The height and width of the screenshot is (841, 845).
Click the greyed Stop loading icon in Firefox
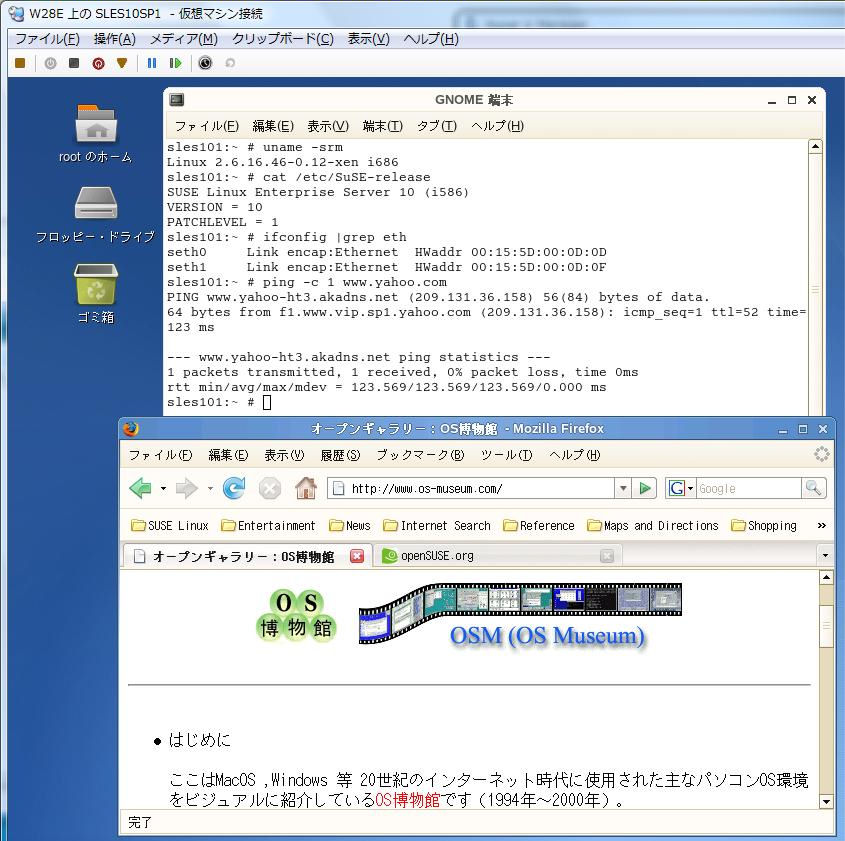pyautogui.click(x=269, y=489)
